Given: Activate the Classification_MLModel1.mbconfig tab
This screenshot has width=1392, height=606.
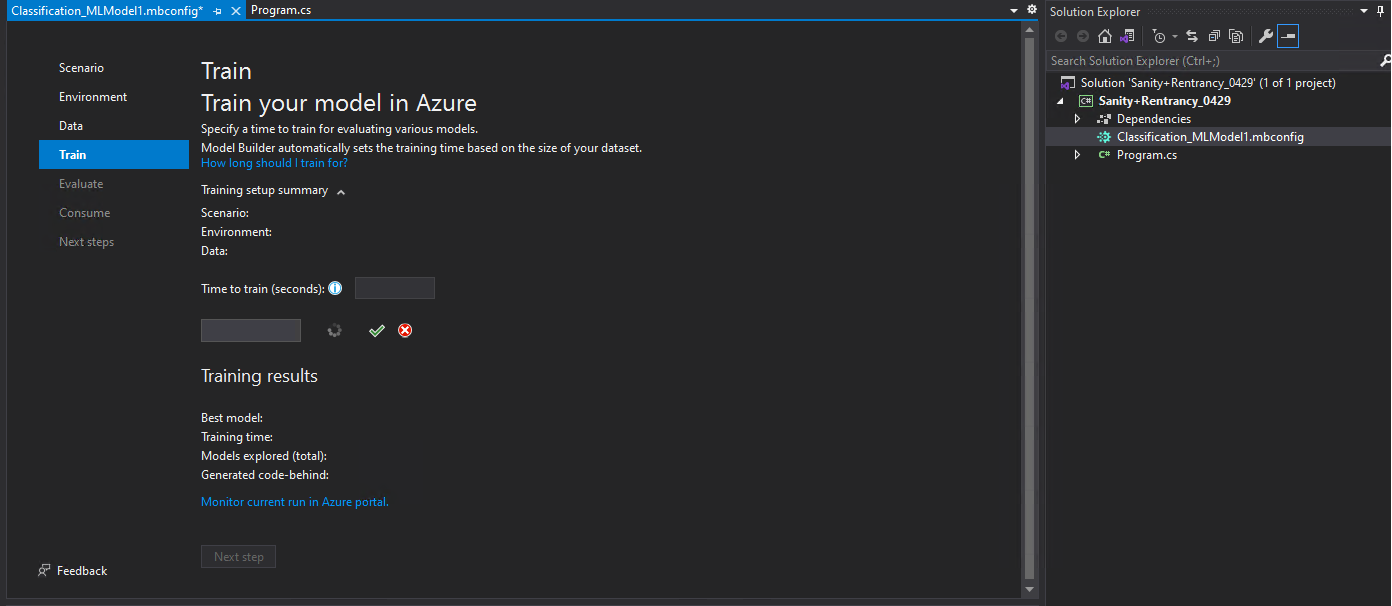Looking at the screenshot, I should tap(106, 10).
